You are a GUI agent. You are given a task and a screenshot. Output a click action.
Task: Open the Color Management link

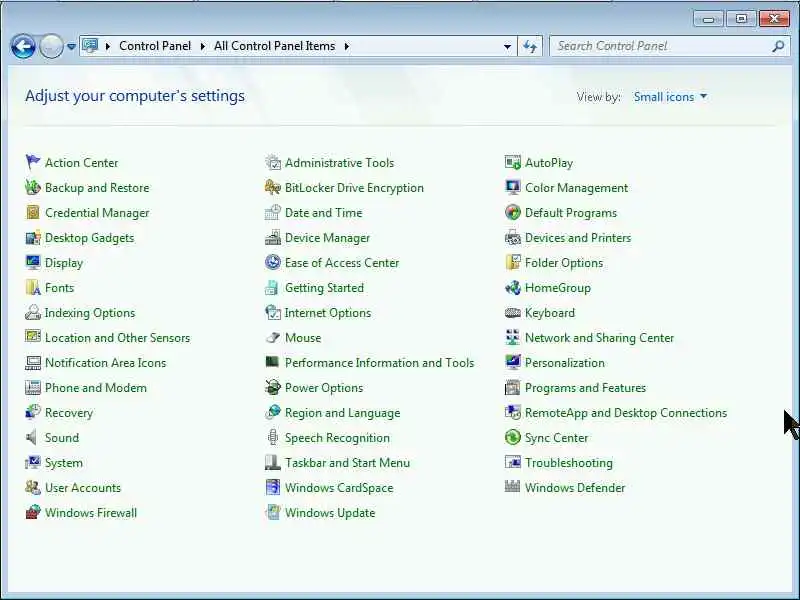(x=577, y=188)
